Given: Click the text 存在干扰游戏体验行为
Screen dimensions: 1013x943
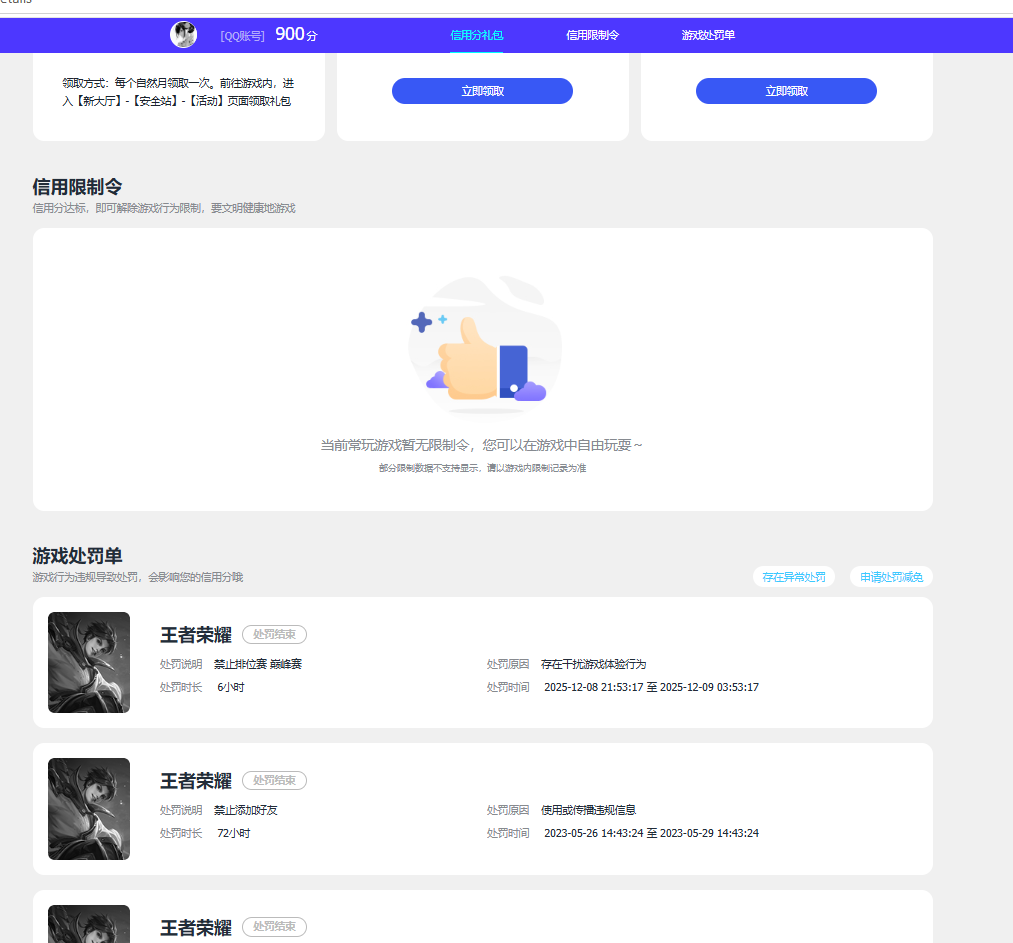Looking at the screenshot, I should tap(594, 664).
